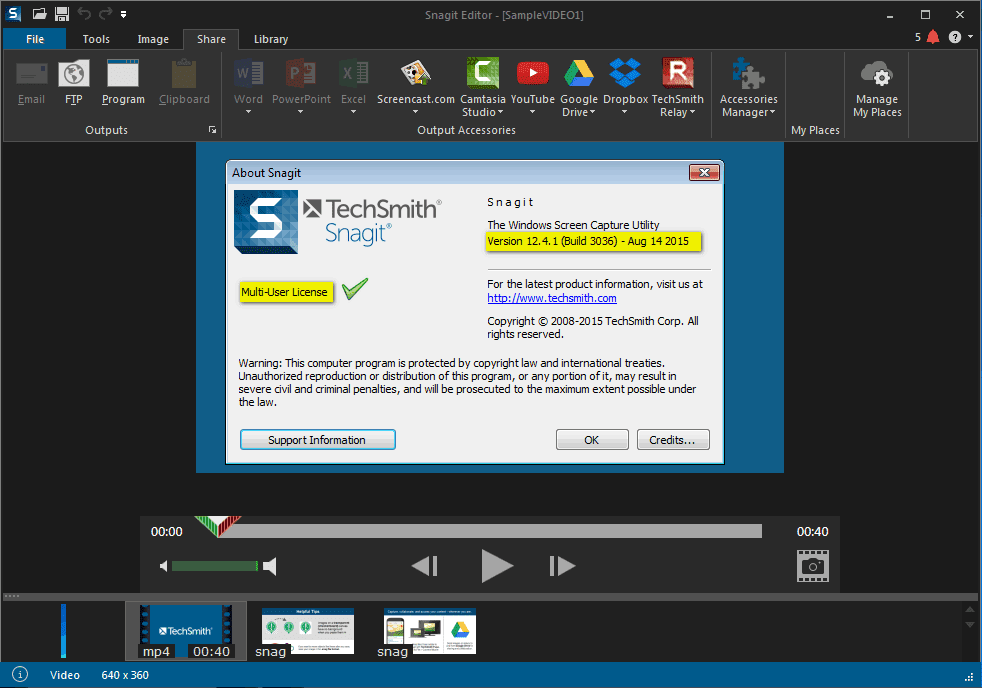Screen dimensions: 982x688
Task: Choose the Program output icon
Action: pos(123,74)
